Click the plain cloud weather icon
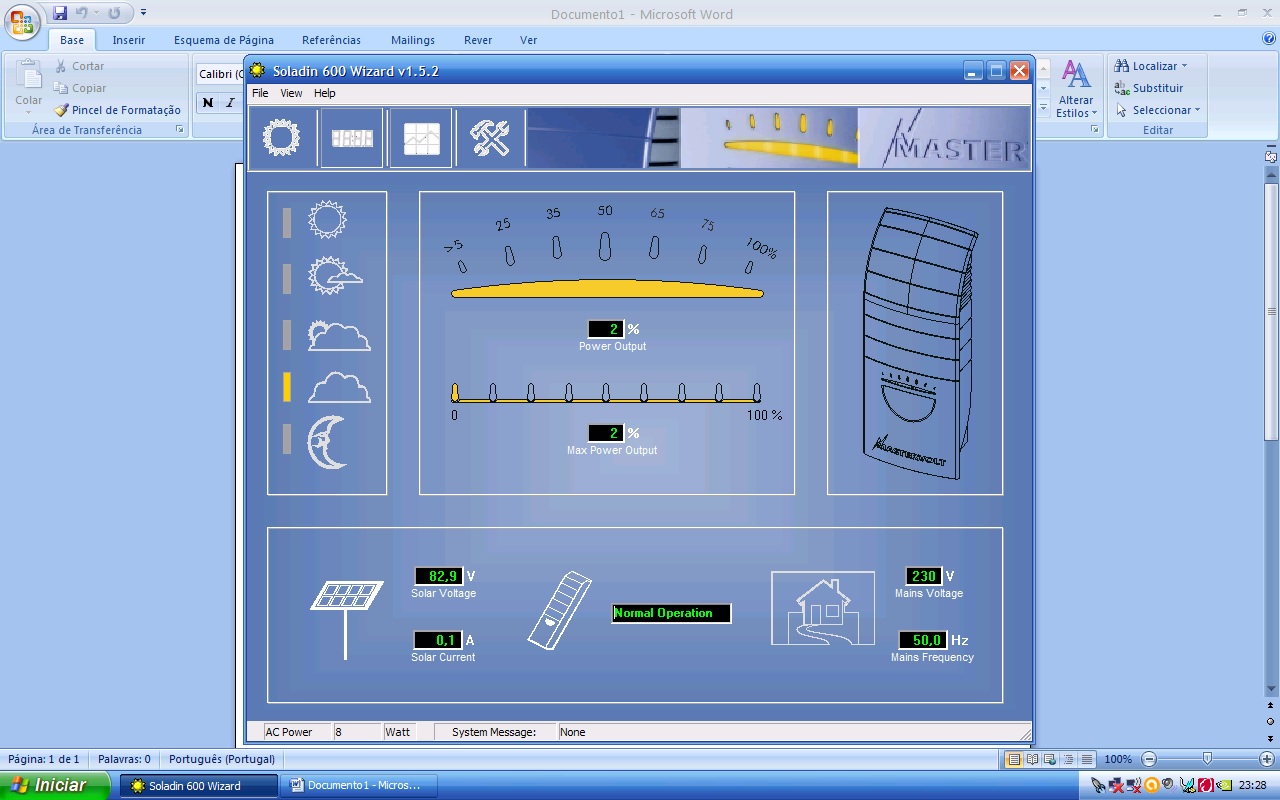The height and width of the screenshot is (800, 1280). pos(339,387)
